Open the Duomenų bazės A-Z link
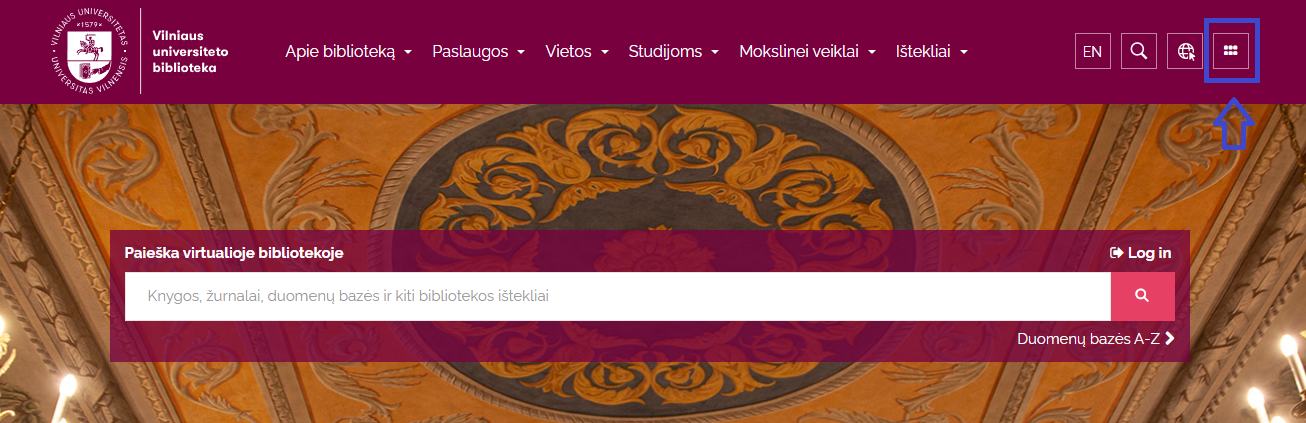Image resolution: width=1306 pixels, height=423 pixels. click(x=1088, y=338)
